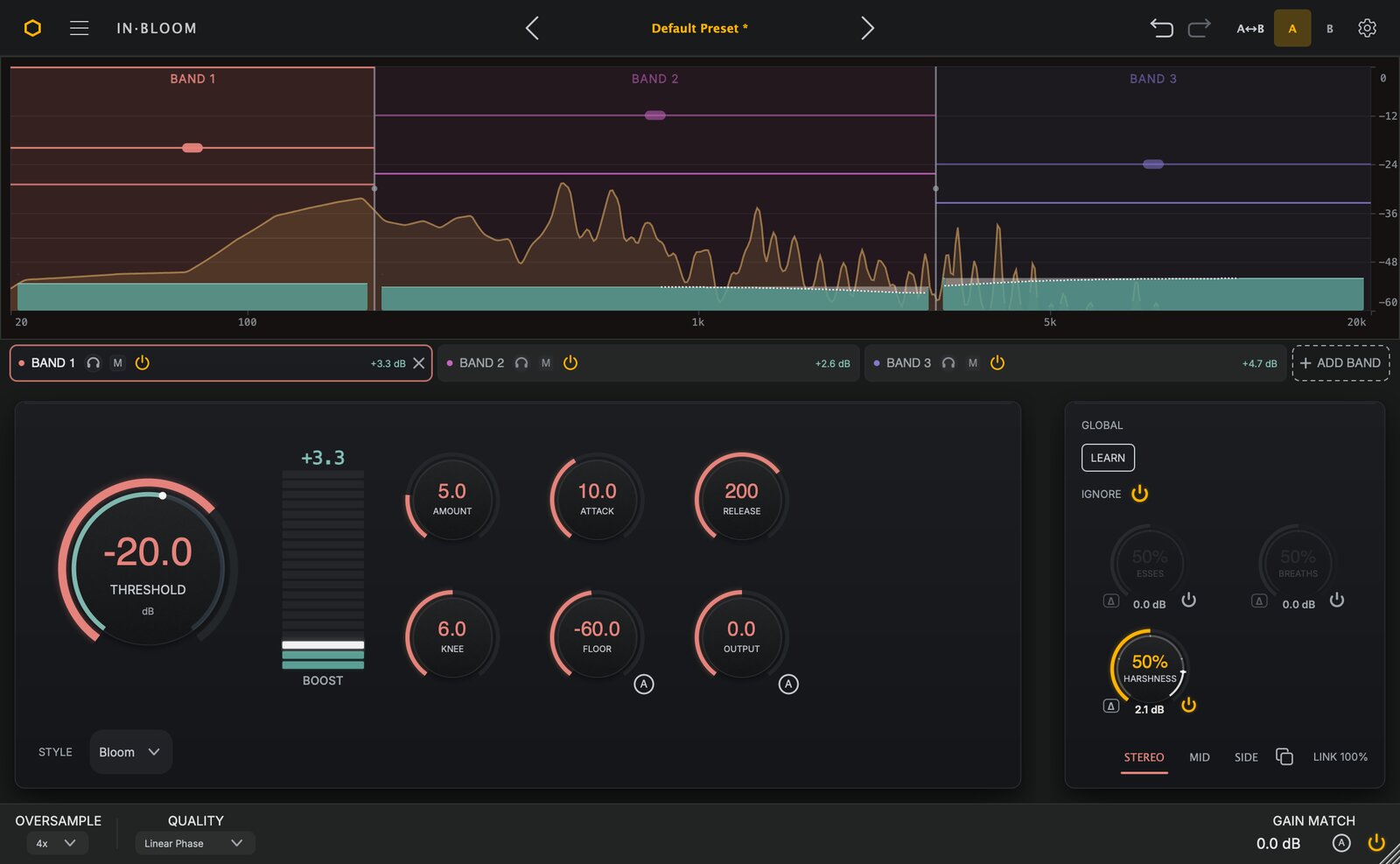Viewport: 1400px width, 864px height.
Task: Open the Oversample 4x dropdown
Action: pyautogui.click(x=57, y=843)
